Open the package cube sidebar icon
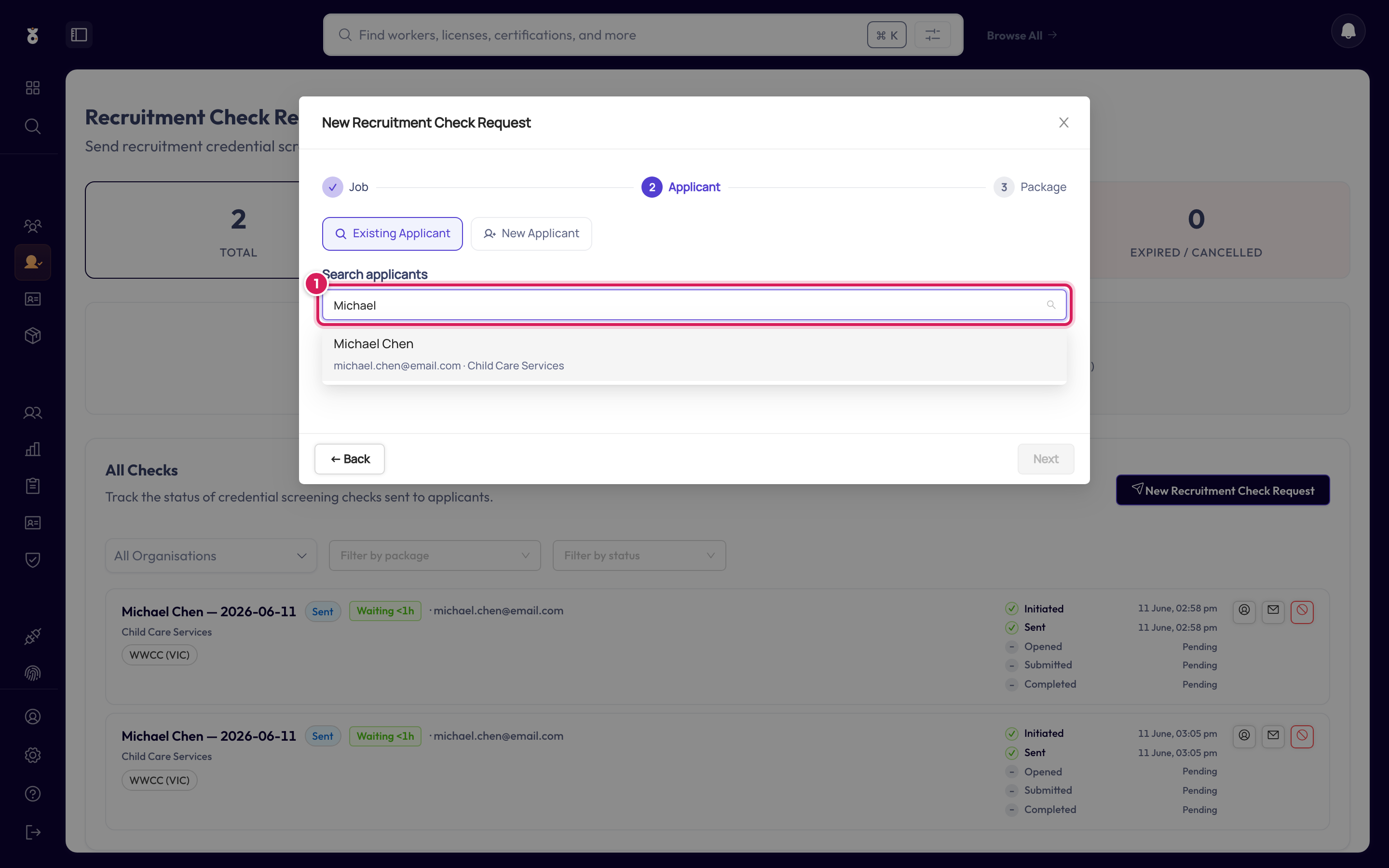Image resolution: width=1389 pixels, height=868 pixels. tap(33, 335)
